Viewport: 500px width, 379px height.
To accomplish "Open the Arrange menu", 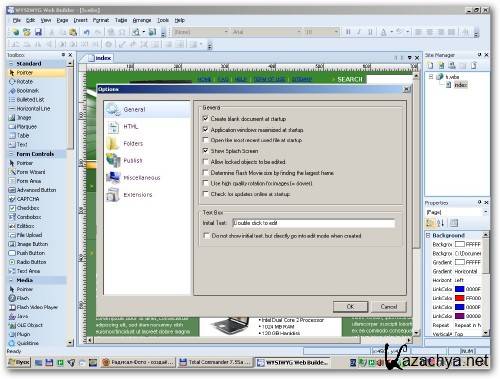I will tap(142, 20).
